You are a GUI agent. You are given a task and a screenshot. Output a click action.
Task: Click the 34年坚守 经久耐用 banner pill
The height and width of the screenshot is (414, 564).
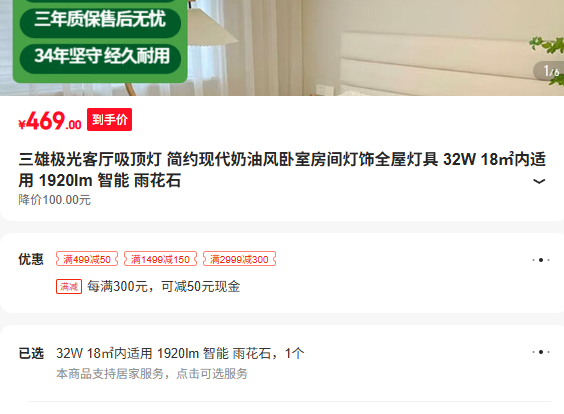click(x=100, y=57)
